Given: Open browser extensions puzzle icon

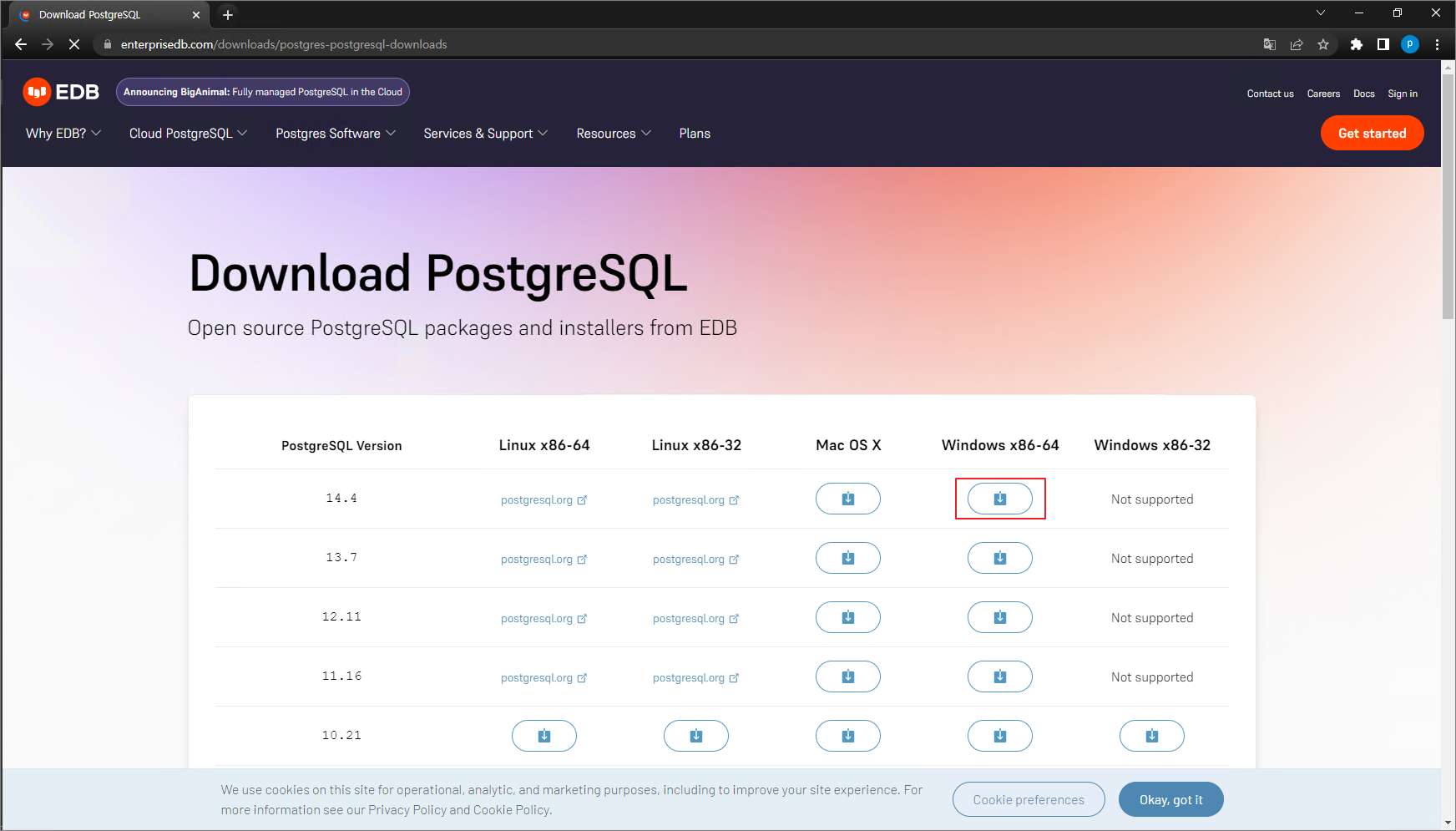Looking at the screenshot, I should pos(1357,44).
